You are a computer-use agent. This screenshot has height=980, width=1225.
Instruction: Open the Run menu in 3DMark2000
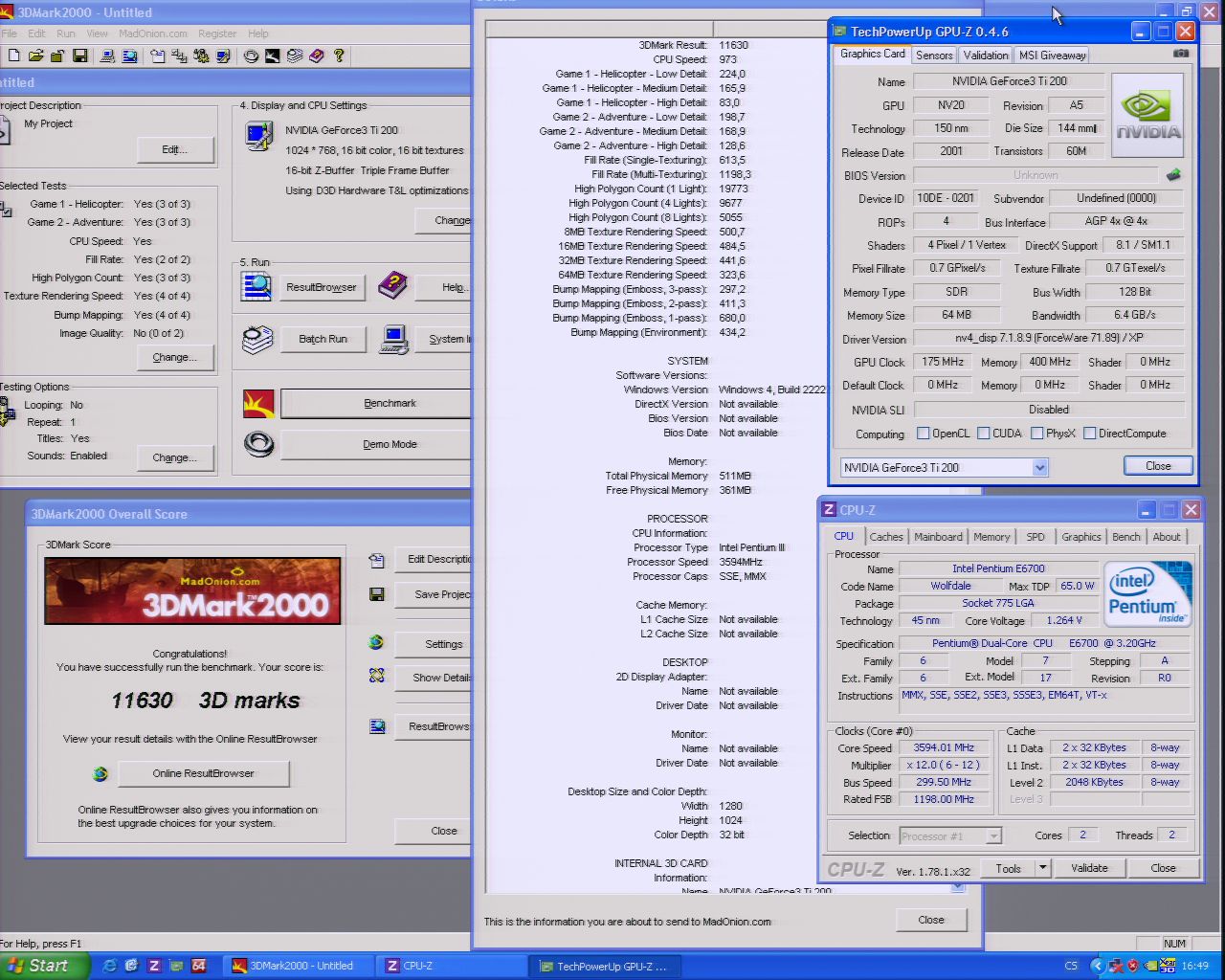[x=66, y=33]
